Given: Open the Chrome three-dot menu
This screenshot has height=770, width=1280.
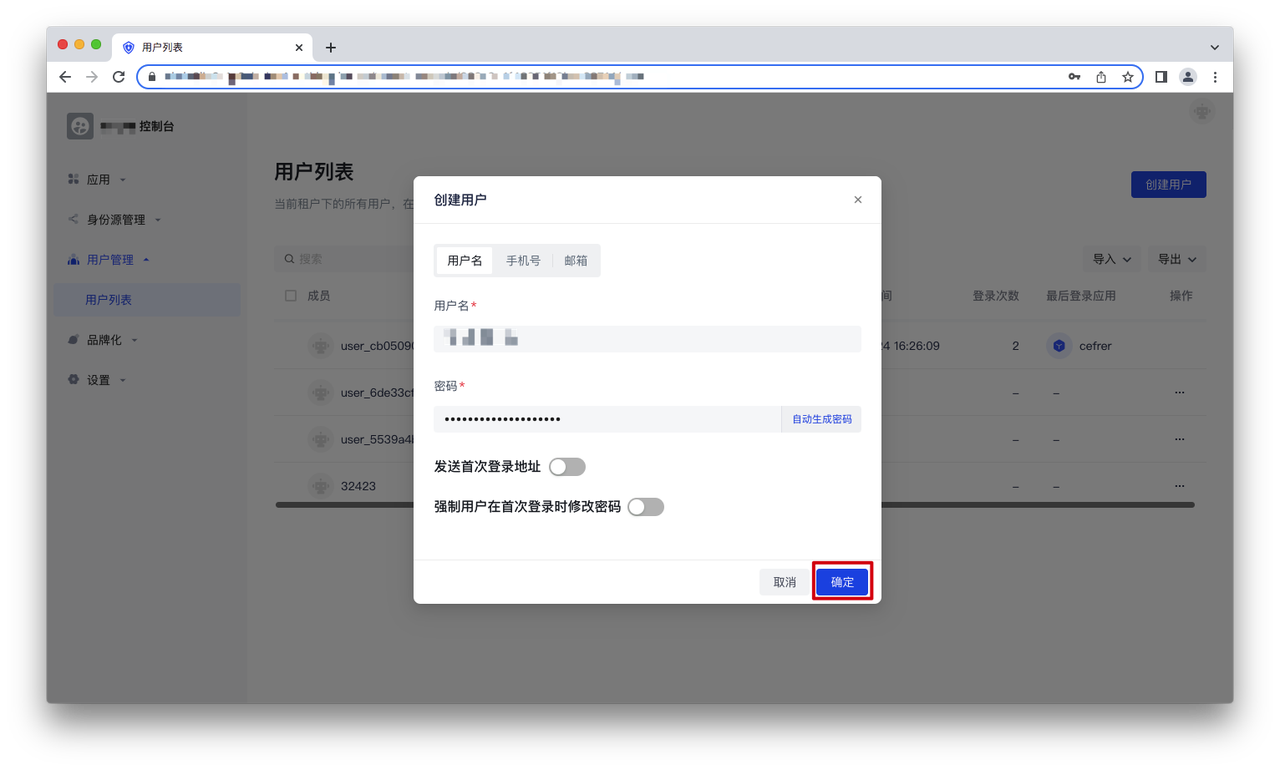Looking at the screenshot, I should 1215,77.
